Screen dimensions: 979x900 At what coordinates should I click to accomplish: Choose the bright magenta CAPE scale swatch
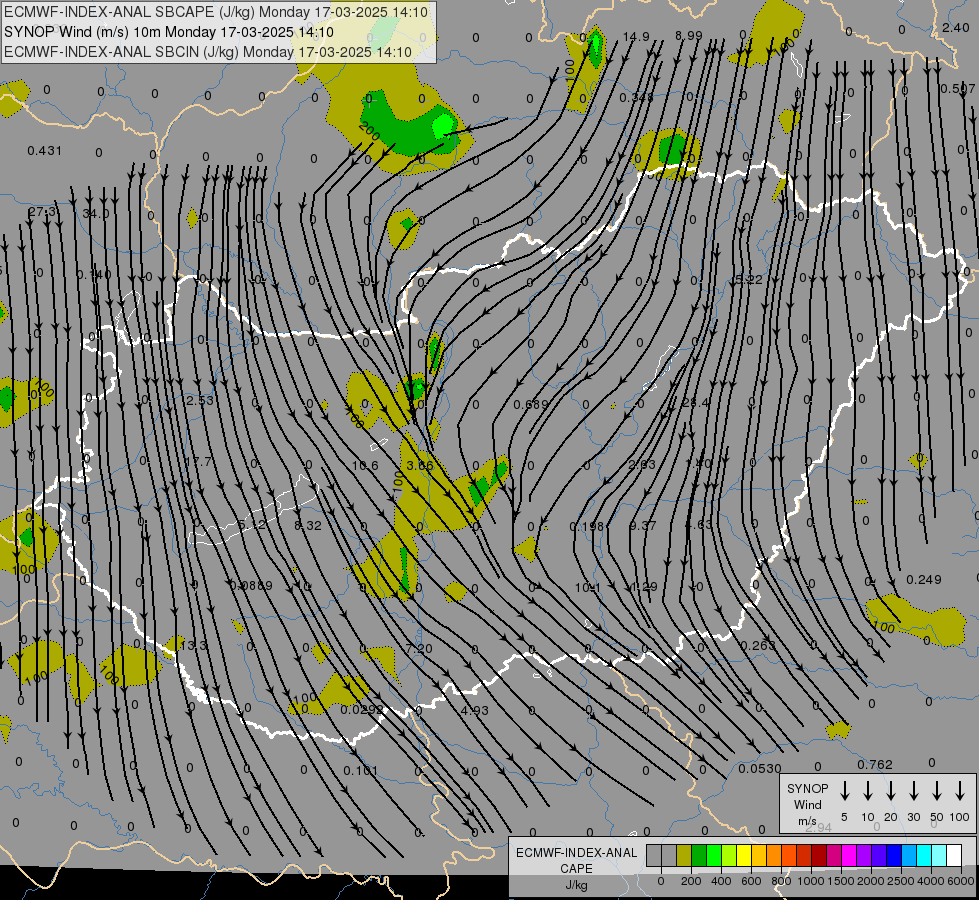tap(849, 856)
